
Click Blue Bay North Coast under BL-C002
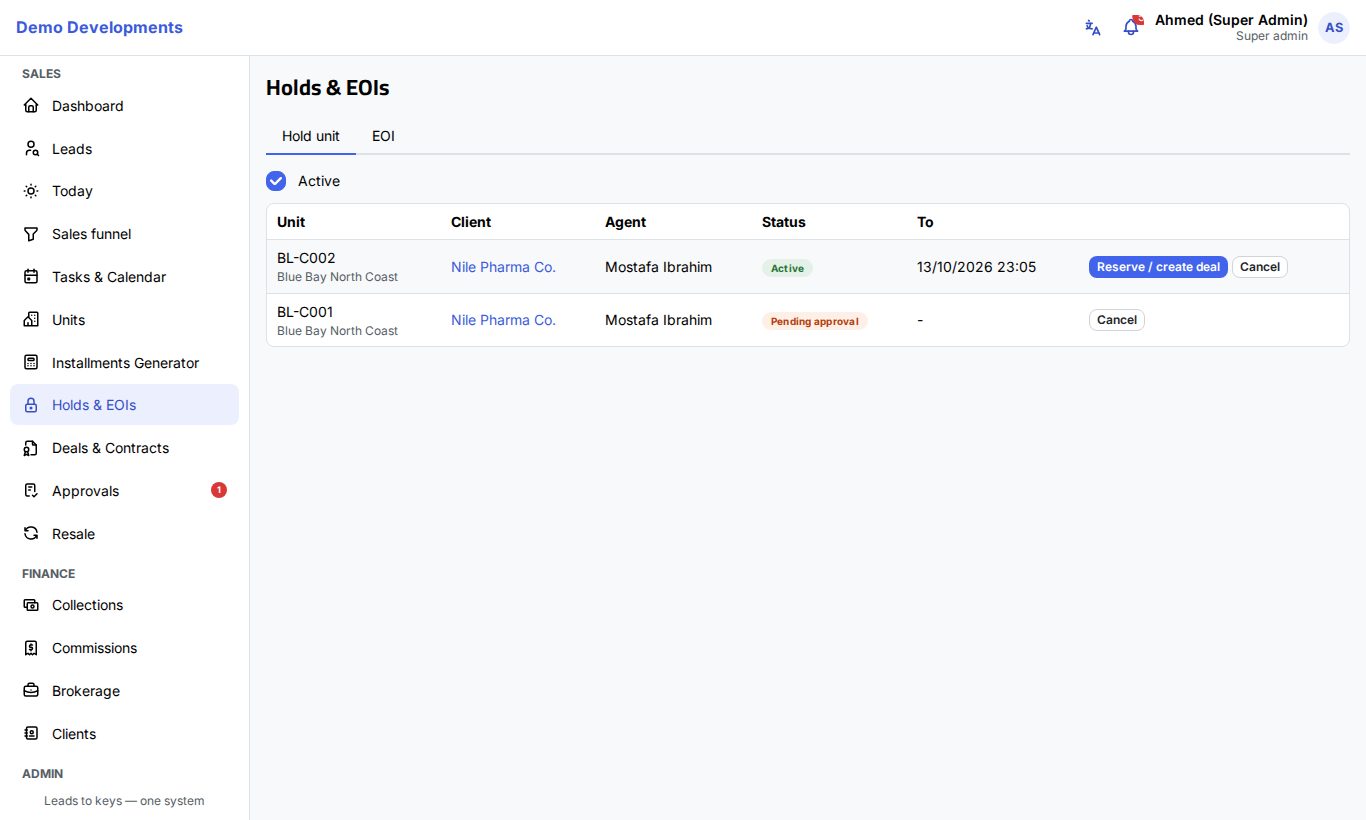[x=337, y=277]
